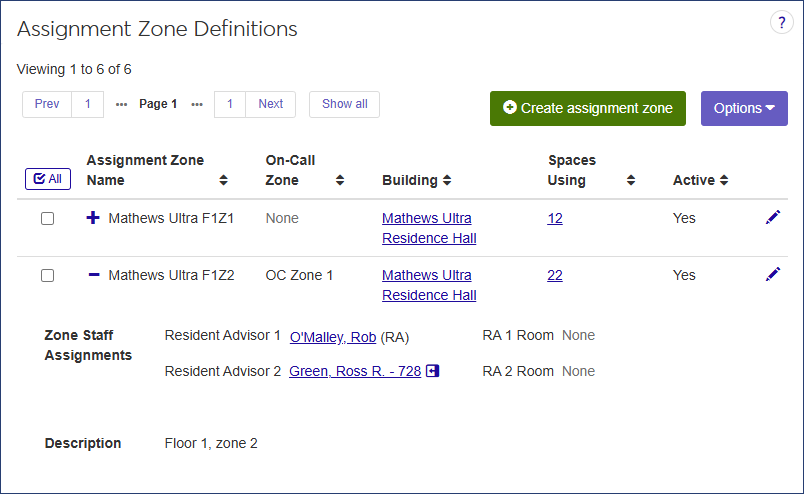
Task: Open O'Malley, Rob staff link
Action: [x=333, y=338]
